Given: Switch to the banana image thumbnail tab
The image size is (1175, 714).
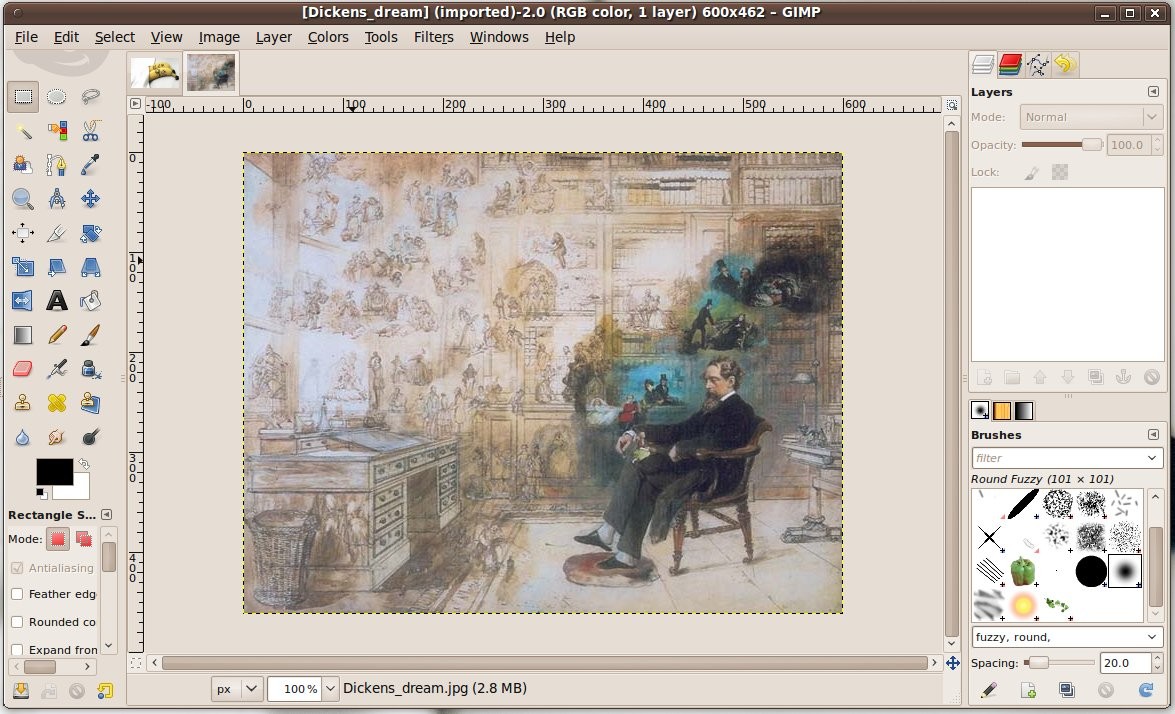Looking at the screenshot, I should (155, 73).
